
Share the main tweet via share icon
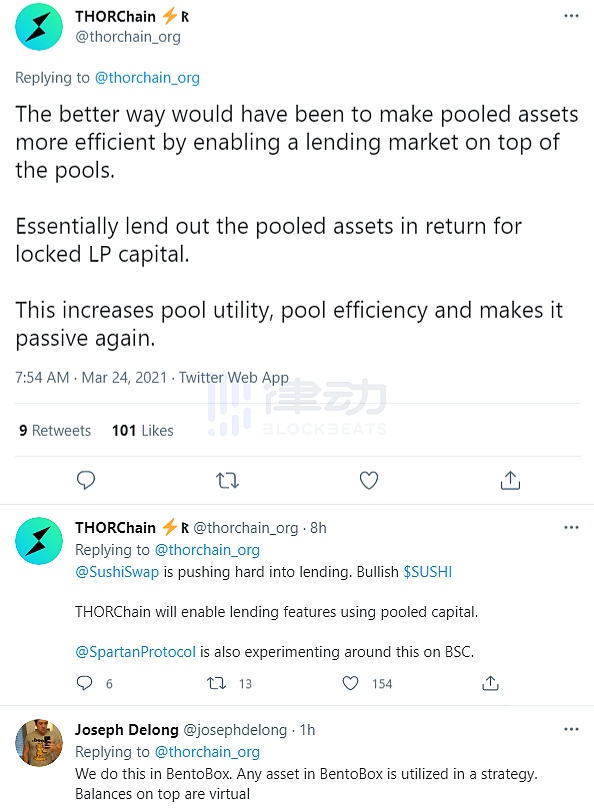(x=510, y=480)
